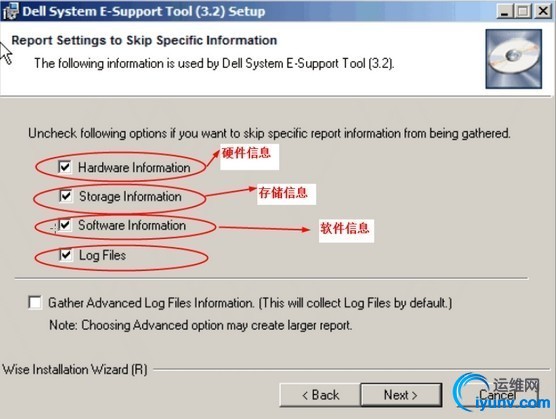The height and width of the screenshot is (419, 556).
Task: Enable Gather Advanced Log Files Information checkbox
Action: (x=35, y=303)
